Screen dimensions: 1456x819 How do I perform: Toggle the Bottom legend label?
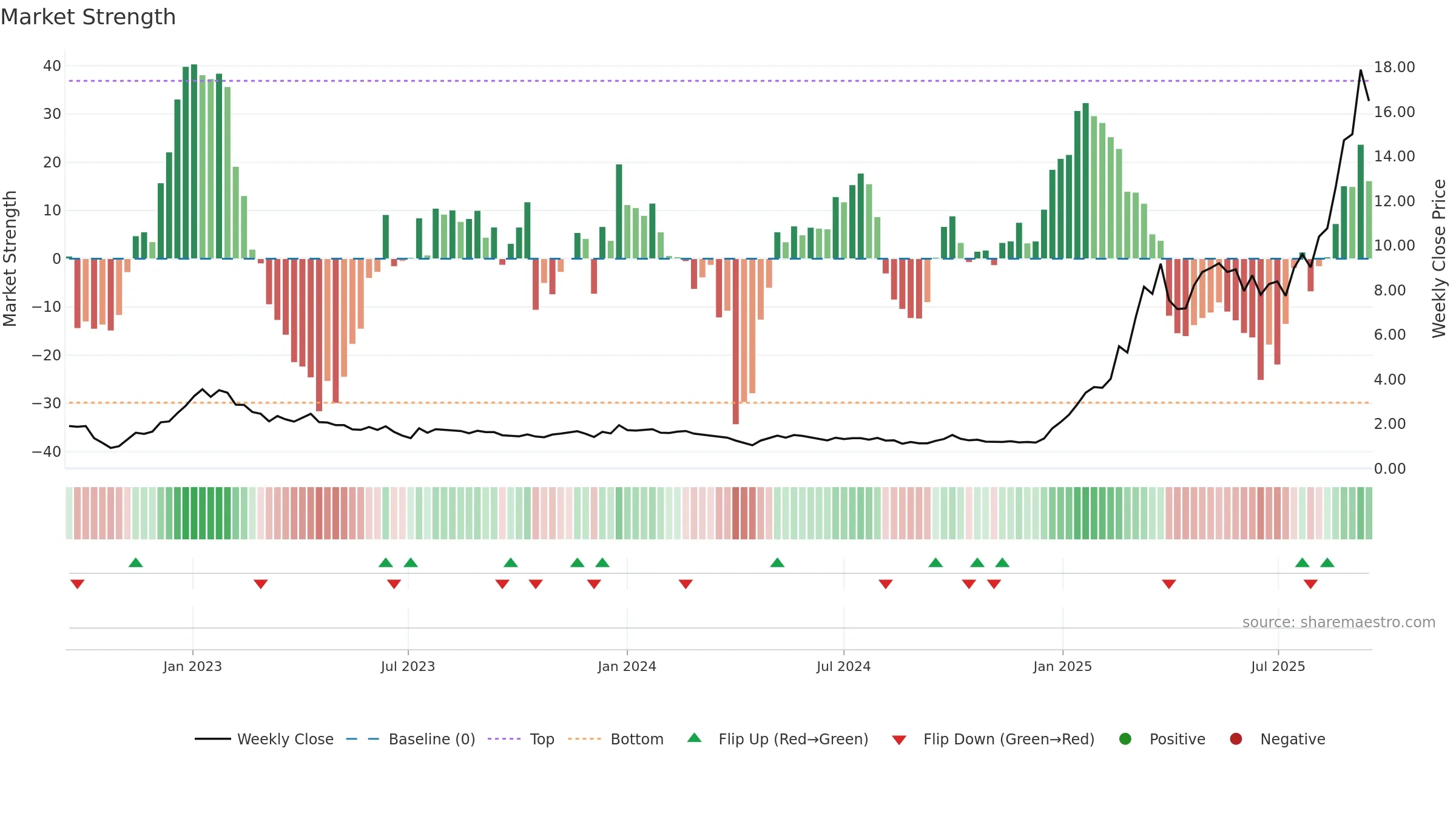click(637, 740)
